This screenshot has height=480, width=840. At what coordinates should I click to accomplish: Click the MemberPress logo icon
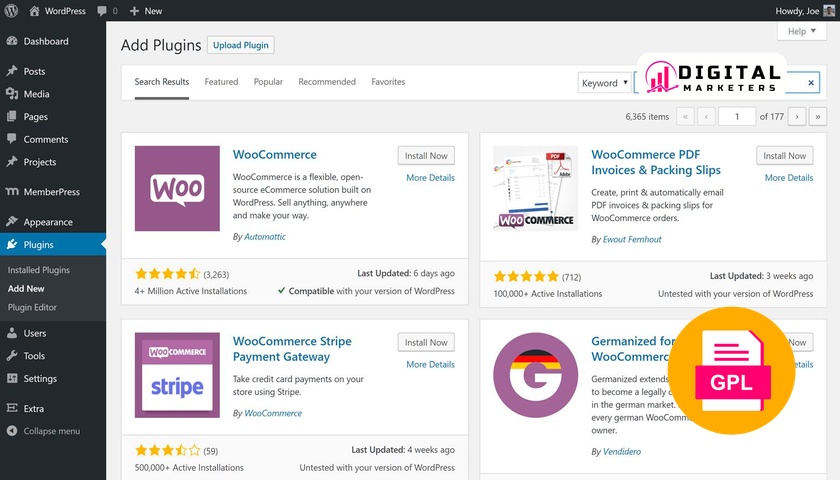tap(12, 191)
